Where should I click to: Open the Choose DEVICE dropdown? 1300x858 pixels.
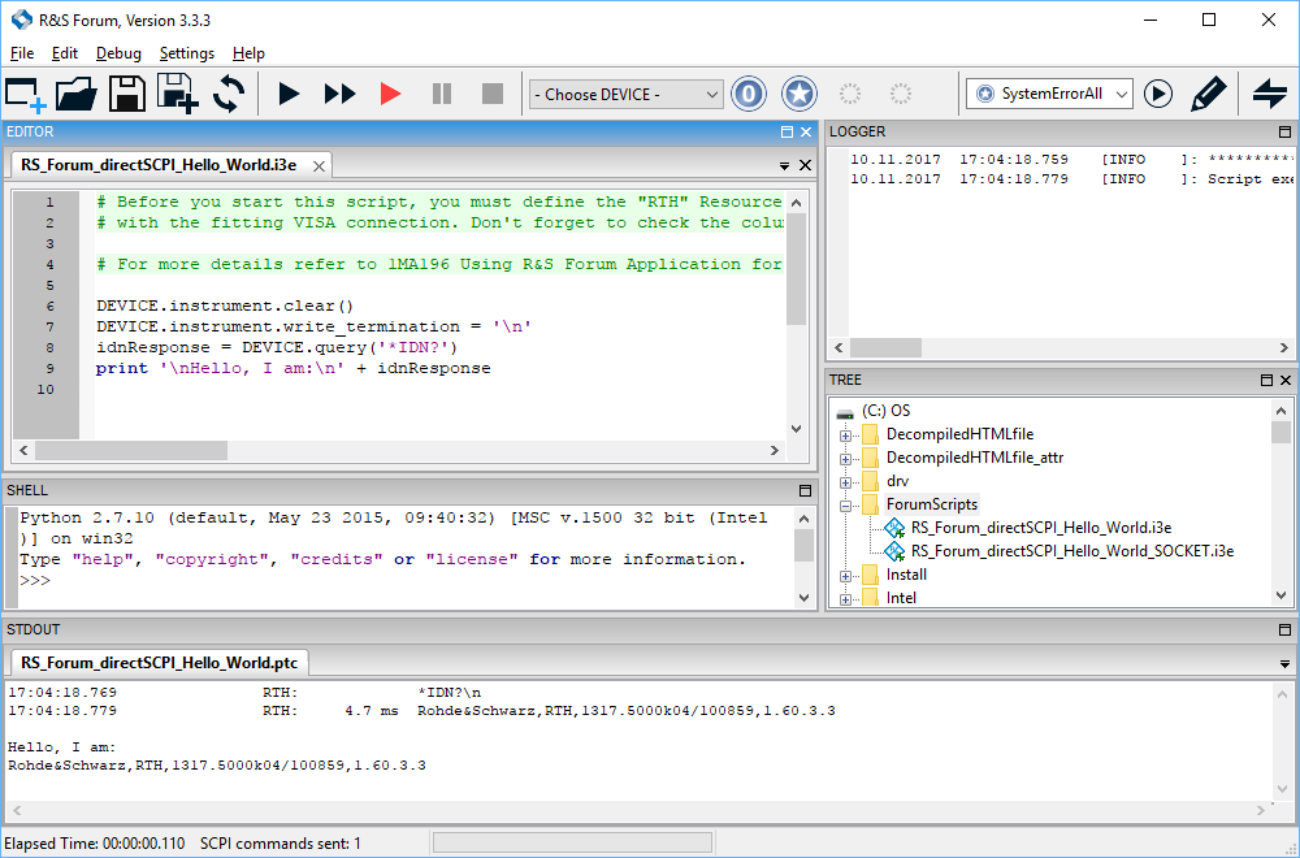(x=626, y=94)
